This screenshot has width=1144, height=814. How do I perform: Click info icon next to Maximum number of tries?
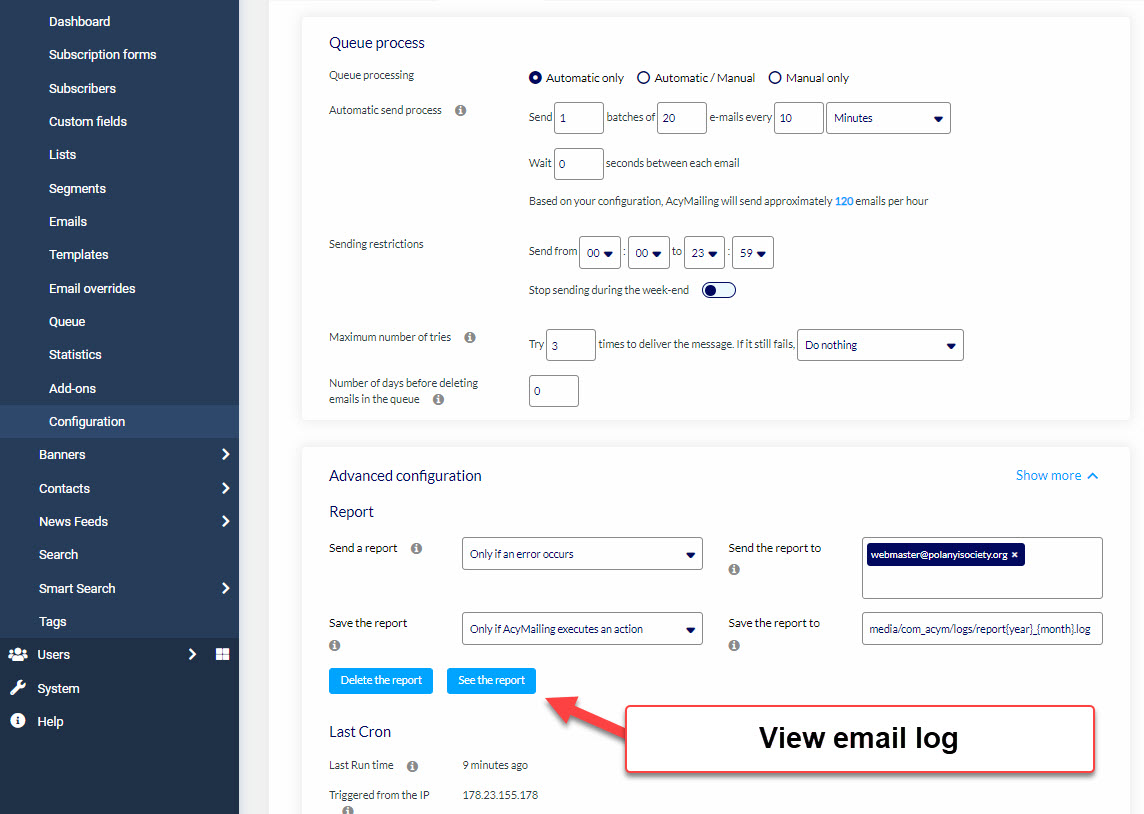(x=470, y=338)
